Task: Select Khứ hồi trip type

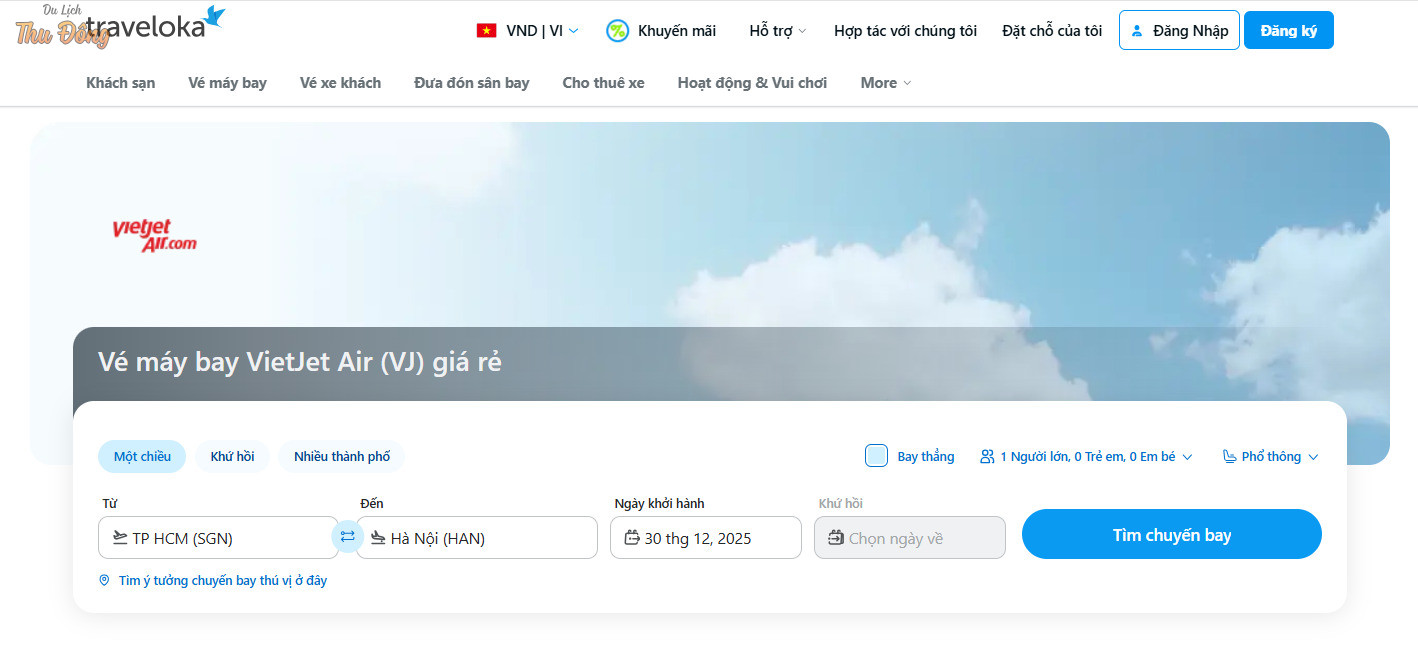Action: coord(232,456)
